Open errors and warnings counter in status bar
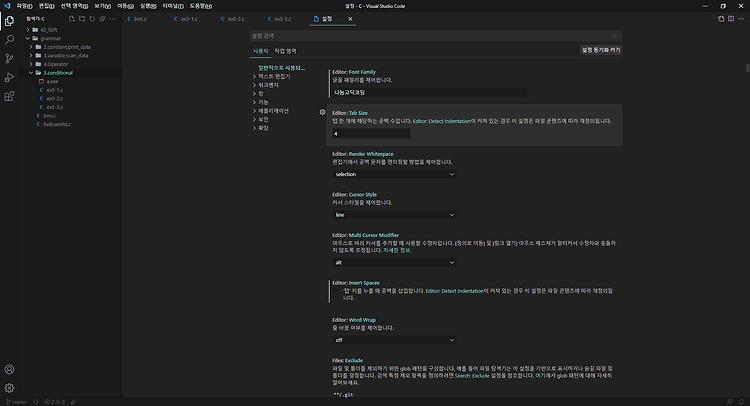Screen dimensions: 750x406 click(55, 402)
